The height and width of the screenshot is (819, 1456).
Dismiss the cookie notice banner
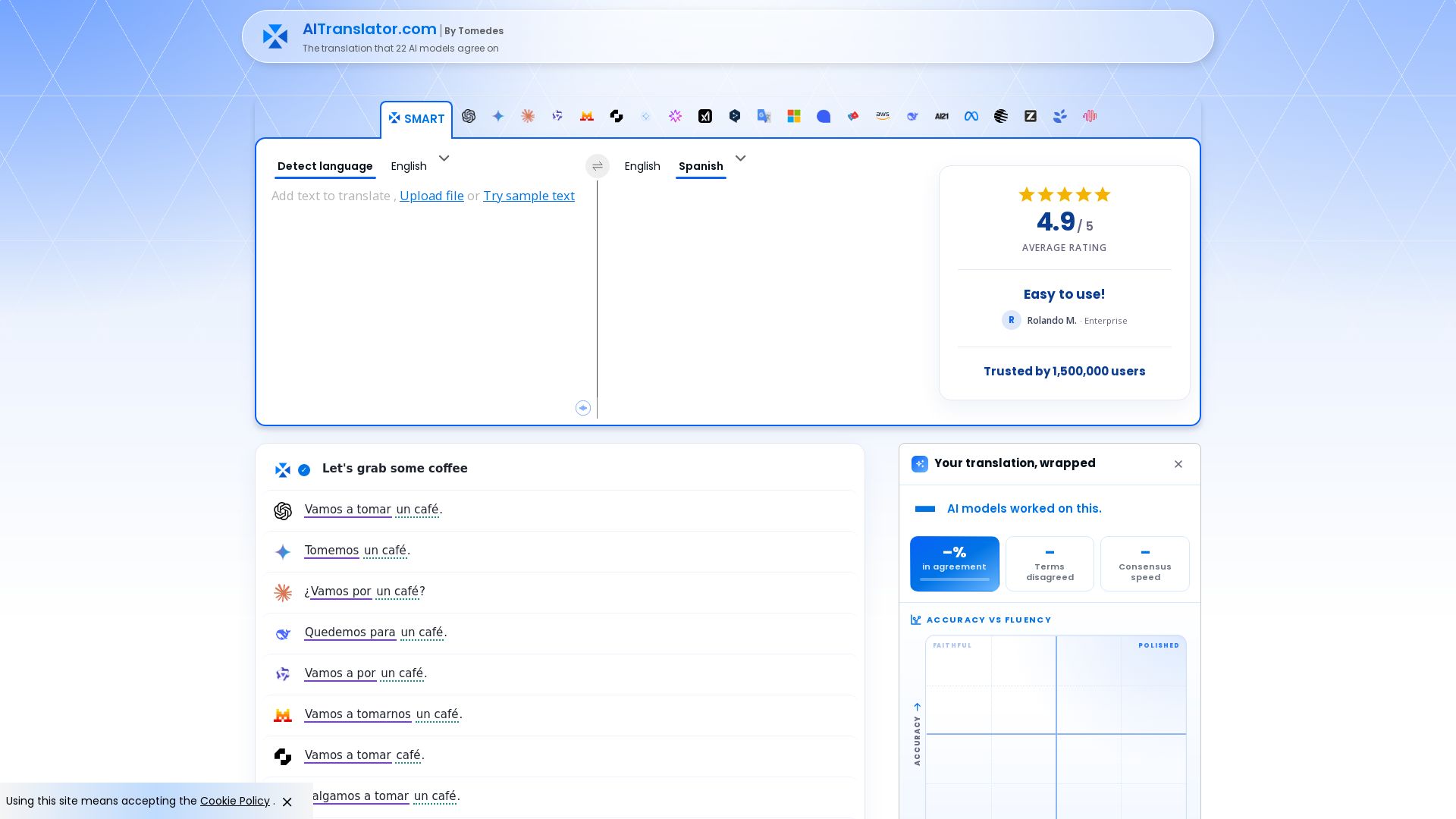tap(287, 802)
